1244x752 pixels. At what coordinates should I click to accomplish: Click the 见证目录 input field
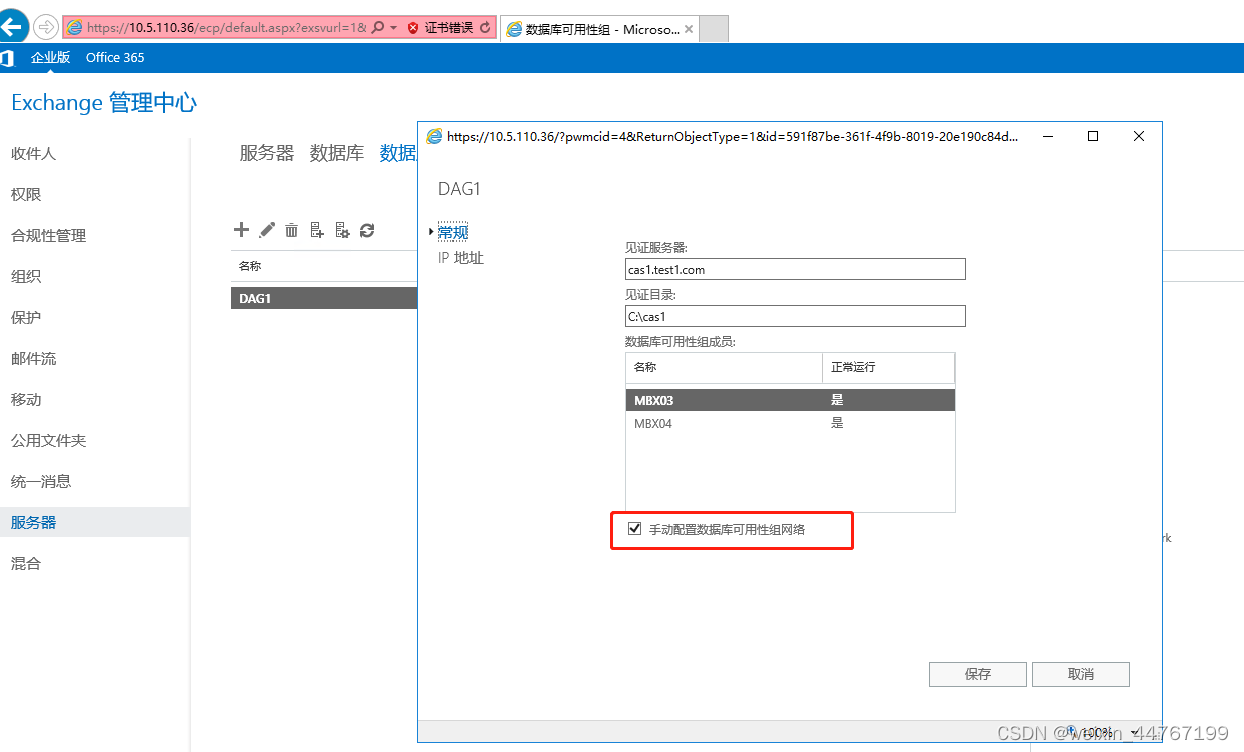[795, 316]
